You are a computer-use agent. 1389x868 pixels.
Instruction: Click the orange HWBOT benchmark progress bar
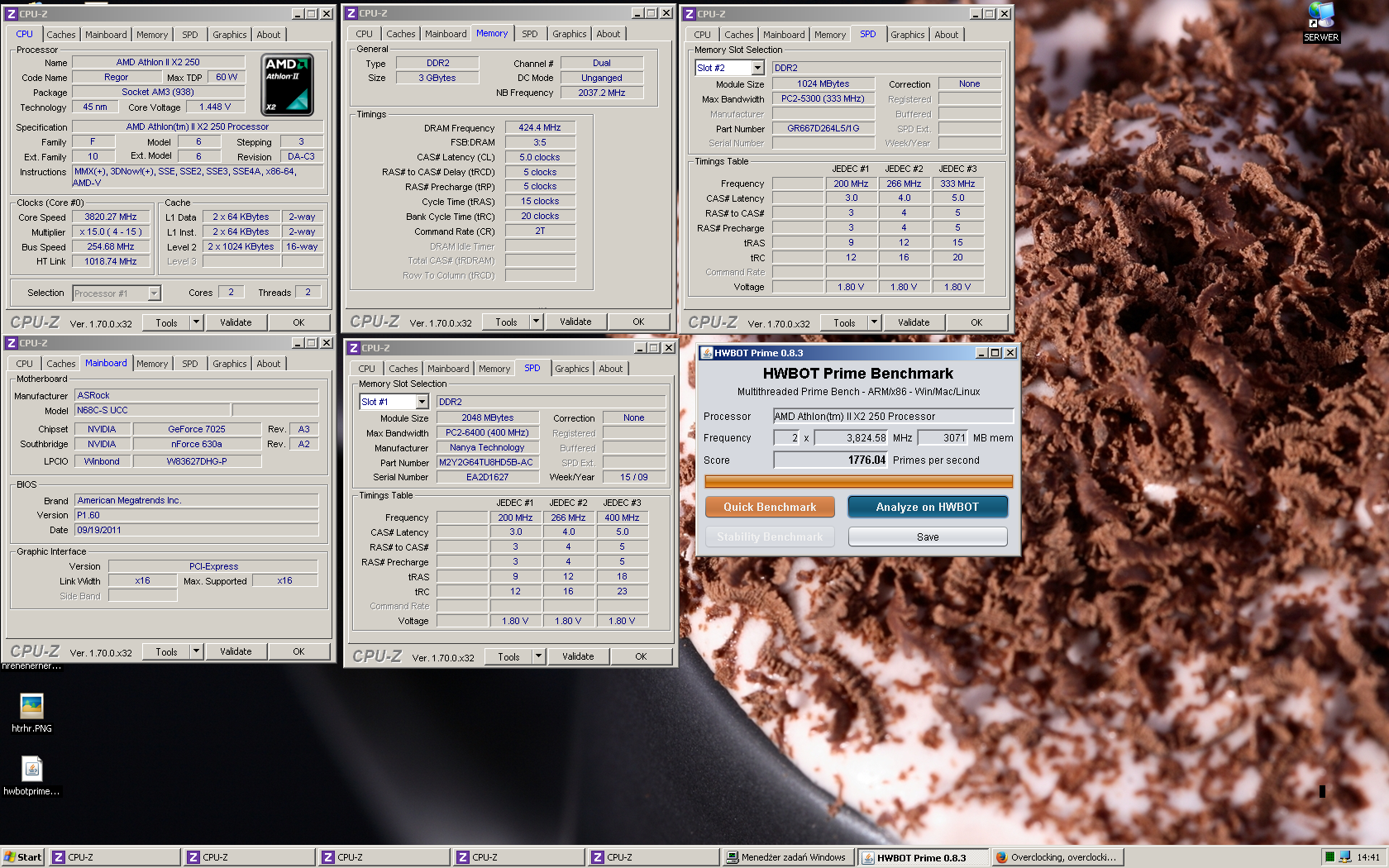click(858, 481)
